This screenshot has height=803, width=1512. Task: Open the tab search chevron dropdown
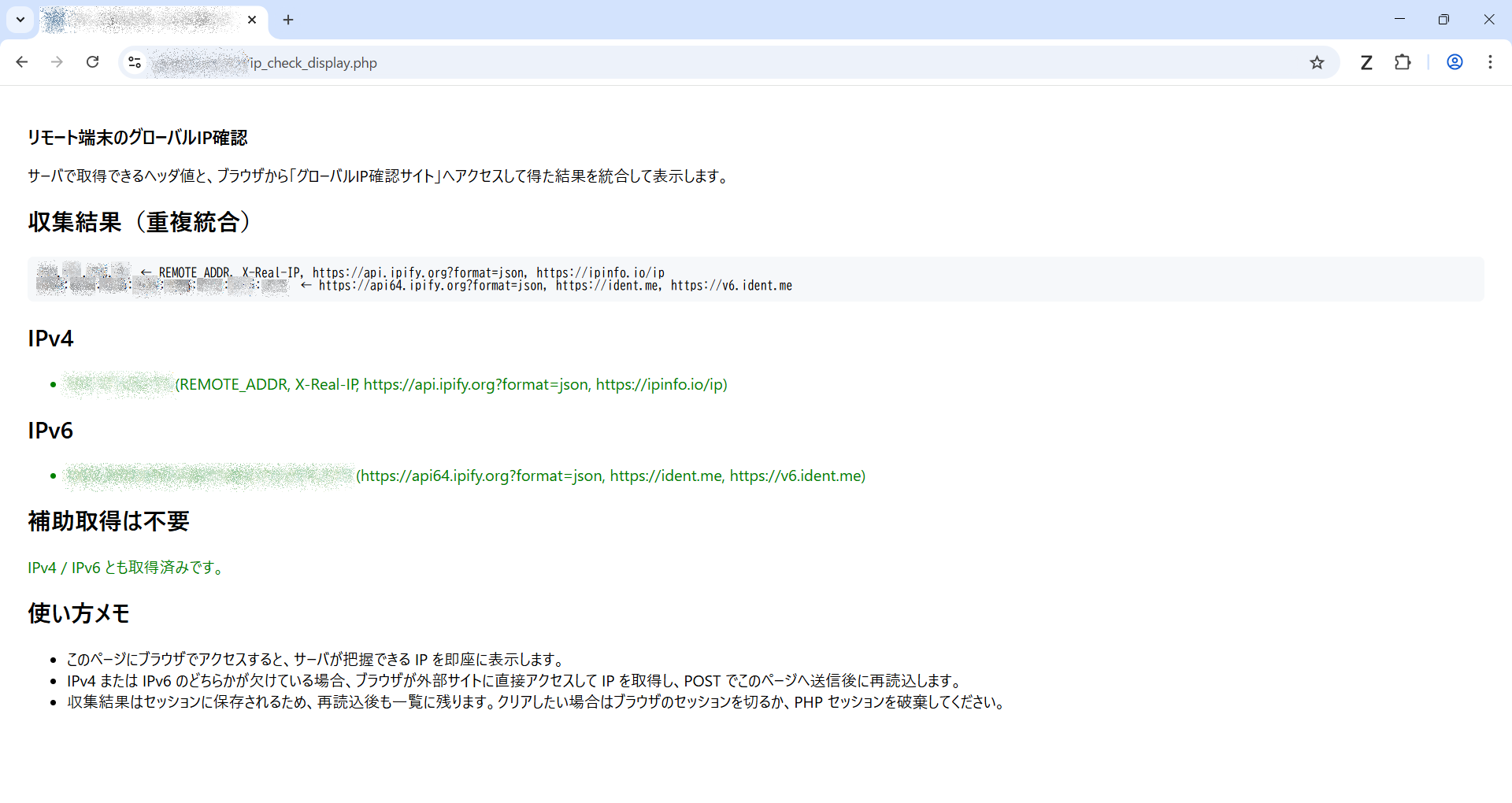point(20,20)
